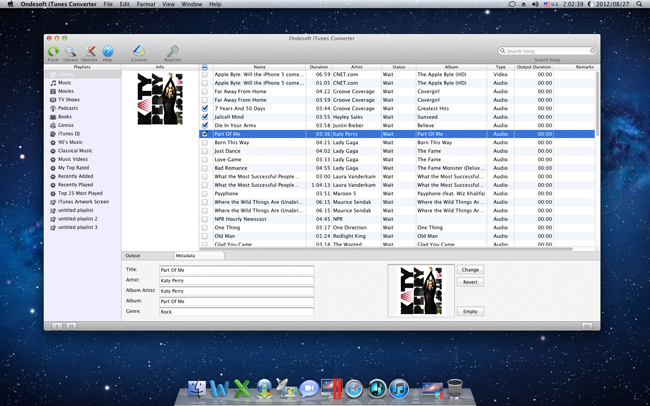Select Podcasts in the playlists sidebar
650x406 pixels.
[68, 108]
